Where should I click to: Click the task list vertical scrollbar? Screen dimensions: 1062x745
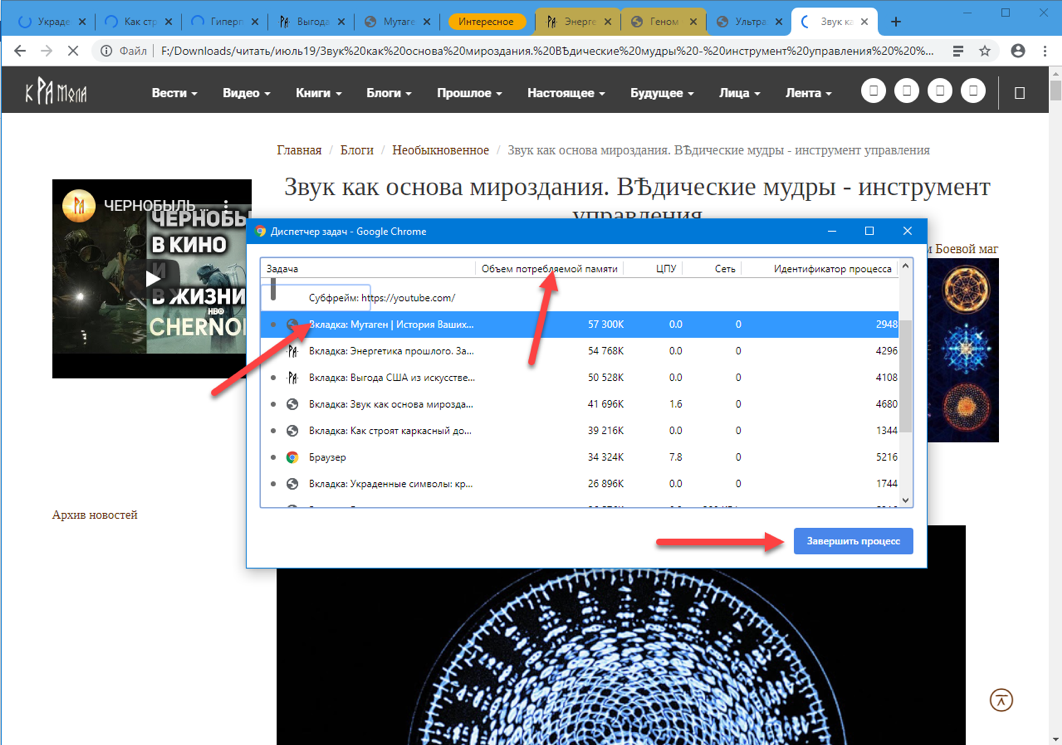coord(906,380)
